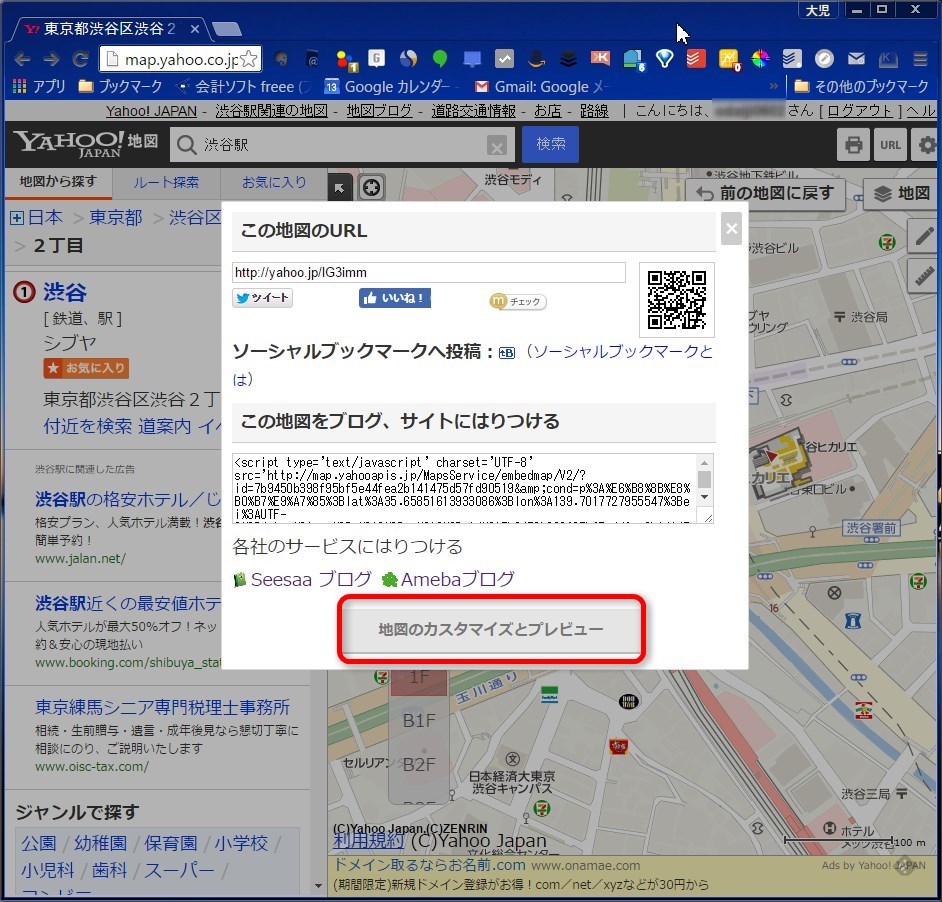
Task: Open the Google カレンダー bookmark
Action: (x=388, y=87)
